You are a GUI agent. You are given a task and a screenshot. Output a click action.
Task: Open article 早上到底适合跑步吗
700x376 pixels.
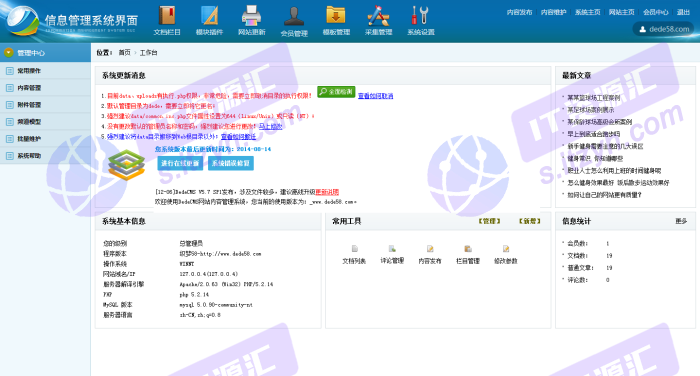click(x=594, y=134)
